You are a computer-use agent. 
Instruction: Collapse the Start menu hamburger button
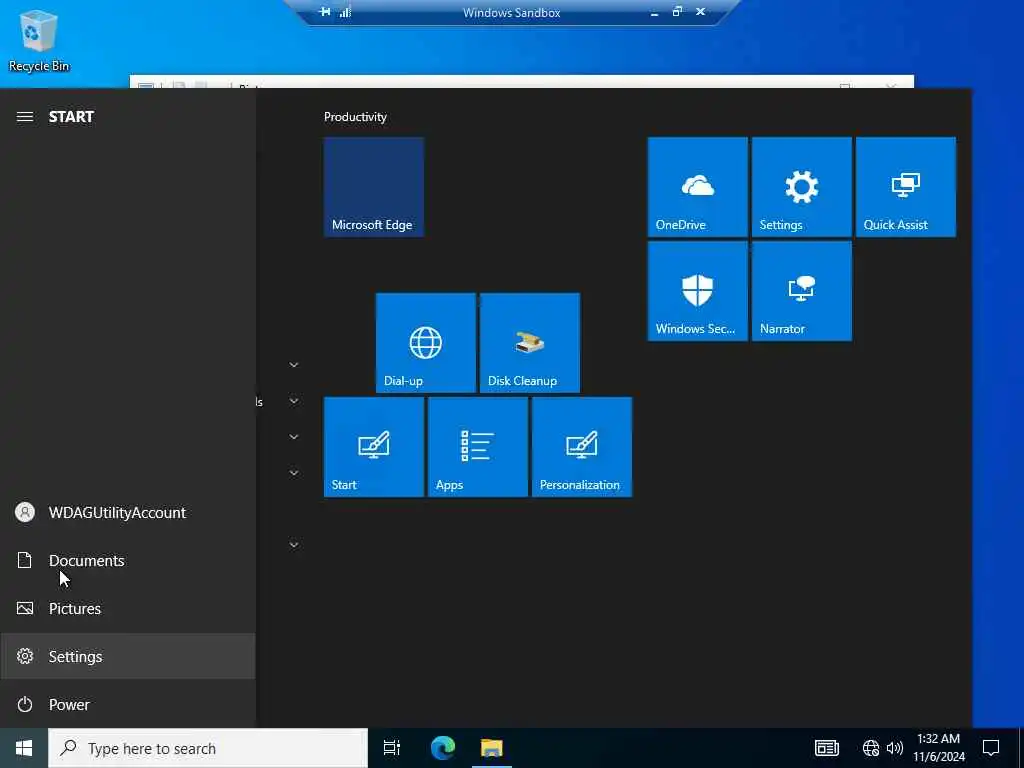[25, 117]
